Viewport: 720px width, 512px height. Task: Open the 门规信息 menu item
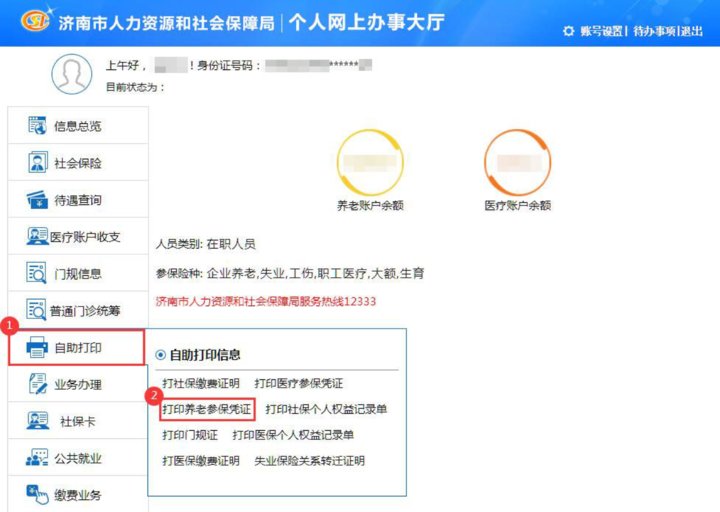tap(78, 273)
